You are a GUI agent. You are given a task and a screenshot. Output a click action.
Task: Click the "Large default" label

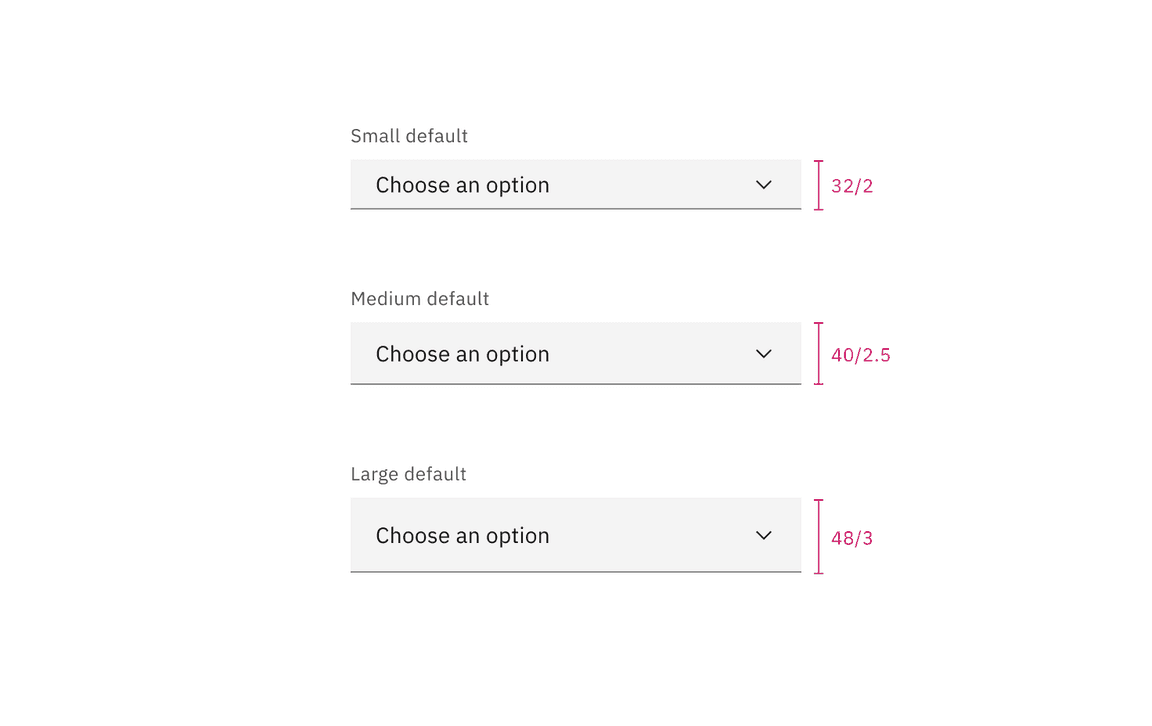tap(408, 474)
